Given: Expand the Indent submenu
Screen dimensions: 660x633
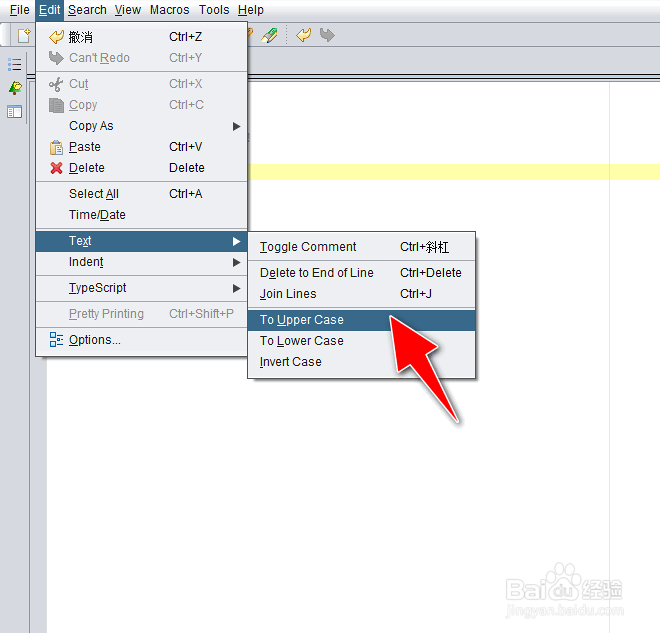Looking at the screenshot, I should coord(141,262).
